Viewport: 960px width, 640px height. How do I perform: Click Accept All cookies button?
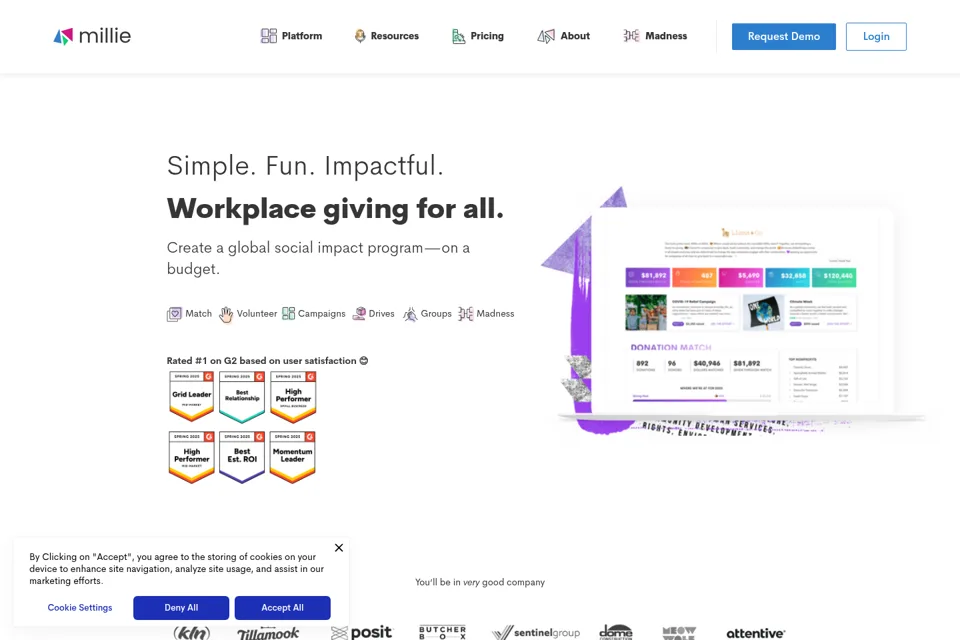click(282, 608)
